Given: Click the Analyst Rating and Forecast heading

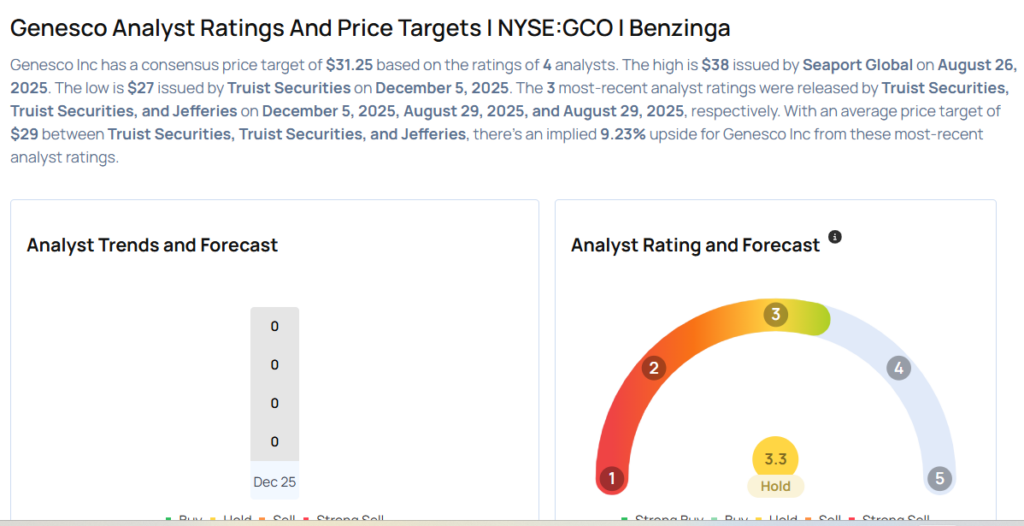Looking at the screenshot, I should pyautogui.click(x=695, y=245).
